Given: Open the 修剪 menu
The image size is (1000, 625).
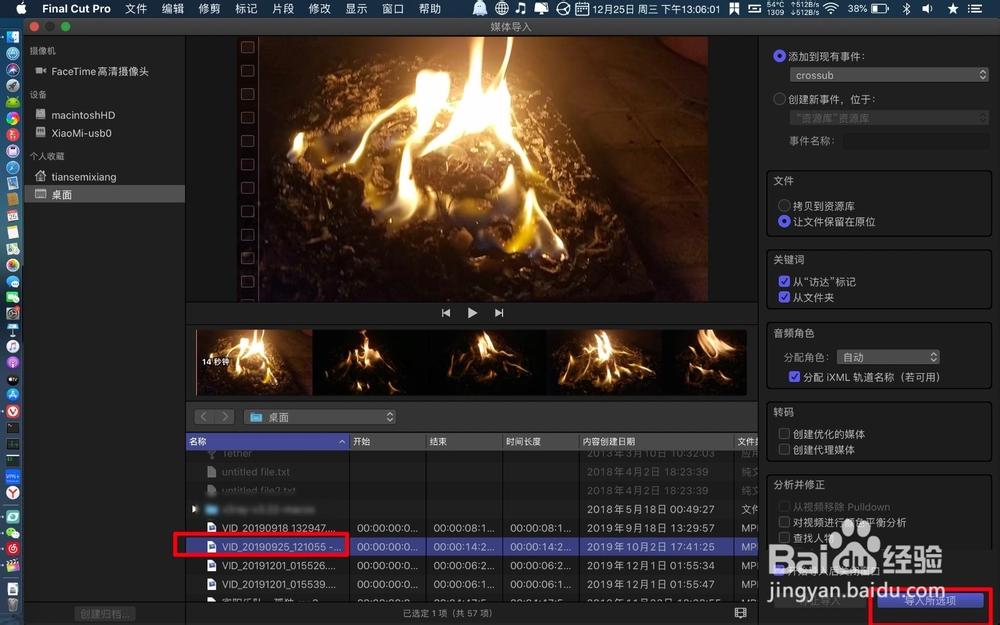Looking at the screenshot, I should pyautogui.click(x=209, y=8).
